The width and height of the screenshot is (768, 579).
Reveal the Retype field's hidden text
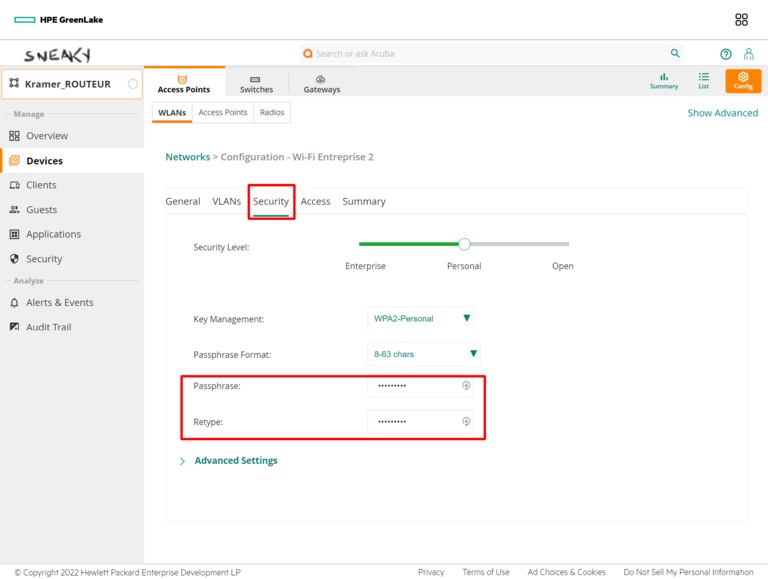[x=466, y=422]
